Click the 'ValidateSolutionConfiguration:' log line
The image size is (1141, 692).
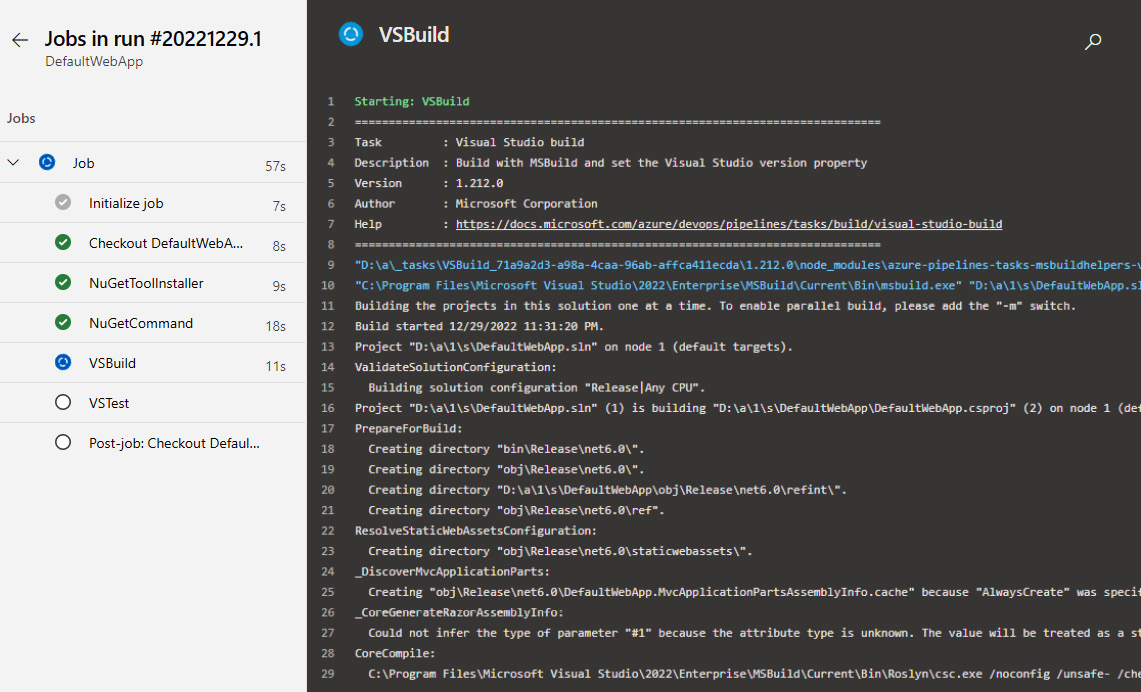[x=456, y=367]
